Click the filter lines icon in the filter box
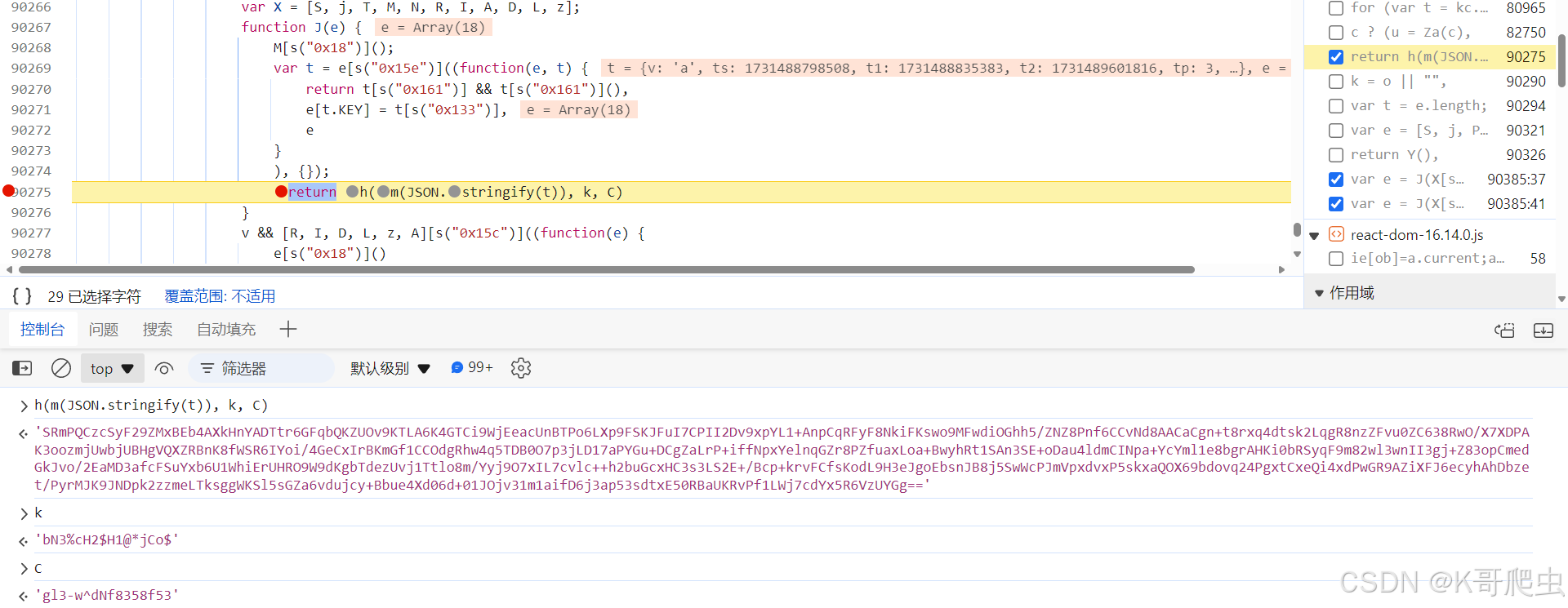The width and height of the screenshot is (1568, 608). (x=207, y=369)
